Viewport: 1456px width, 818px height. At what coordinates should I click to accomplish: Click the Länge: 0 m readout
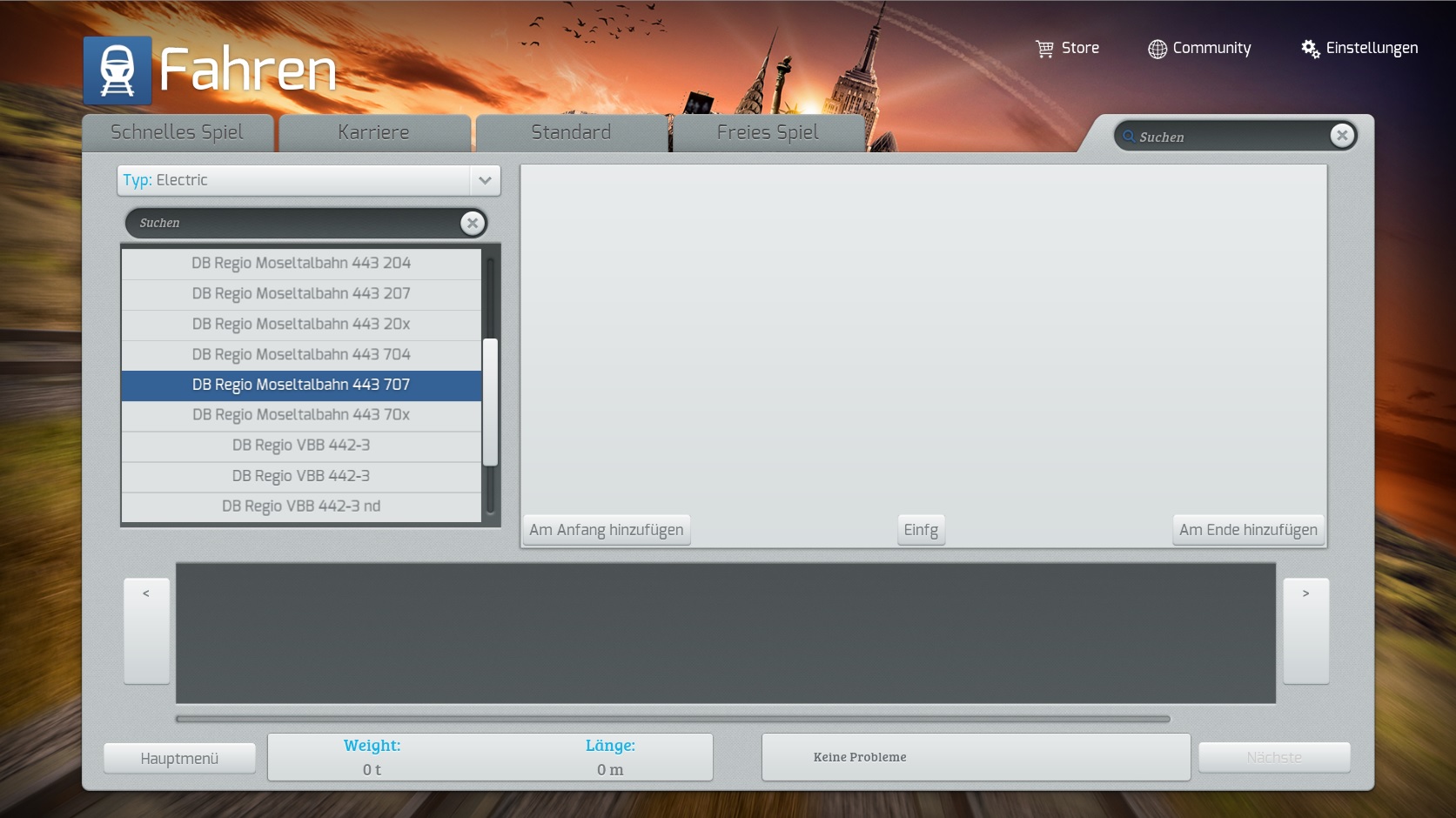tap(610, 757)
